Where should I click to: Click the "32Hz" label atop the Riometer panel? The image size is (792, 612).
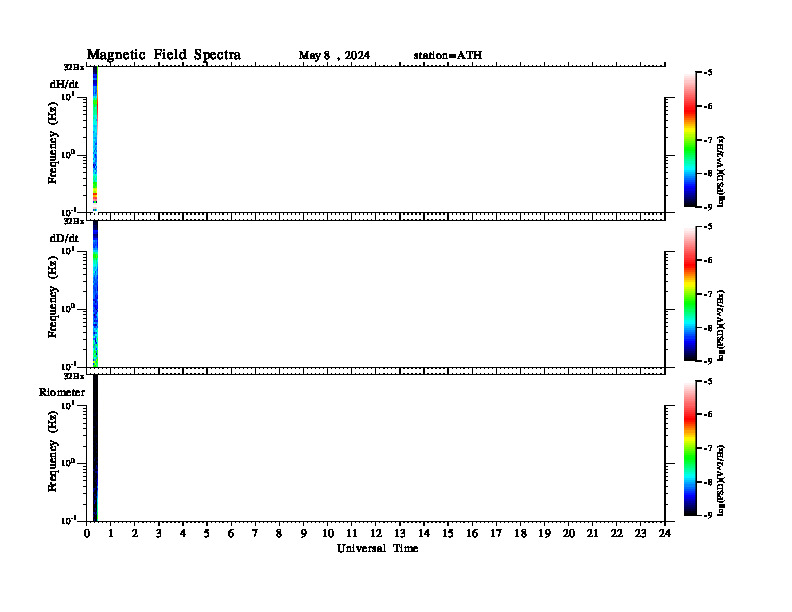pos(74,376)
